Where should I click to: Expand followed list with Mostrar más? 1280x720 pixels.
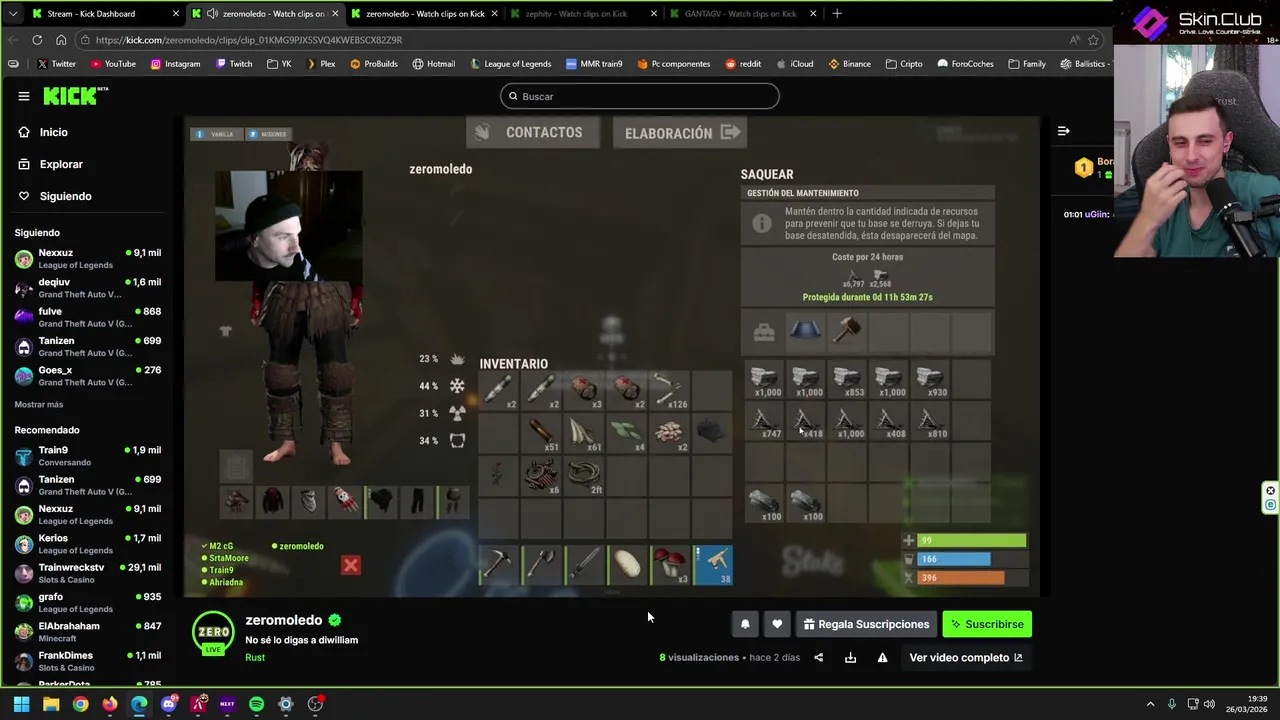click(39, 404)
